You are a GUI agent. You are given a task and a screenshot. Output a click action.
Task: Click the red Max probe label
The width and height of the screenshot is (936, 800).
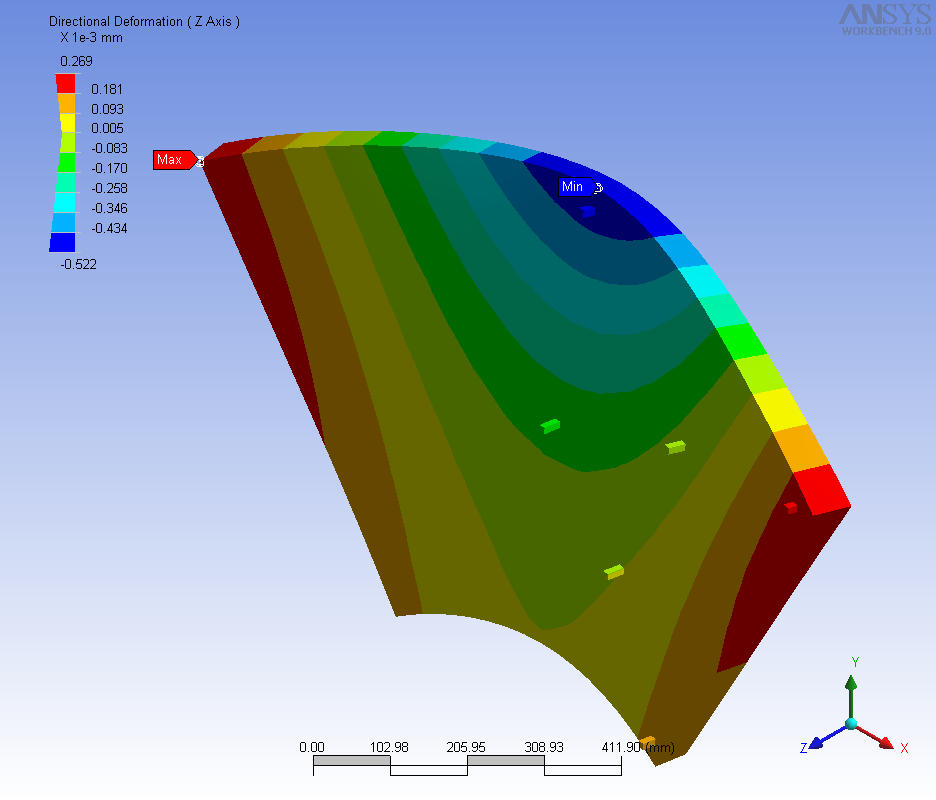coord(174,160)
